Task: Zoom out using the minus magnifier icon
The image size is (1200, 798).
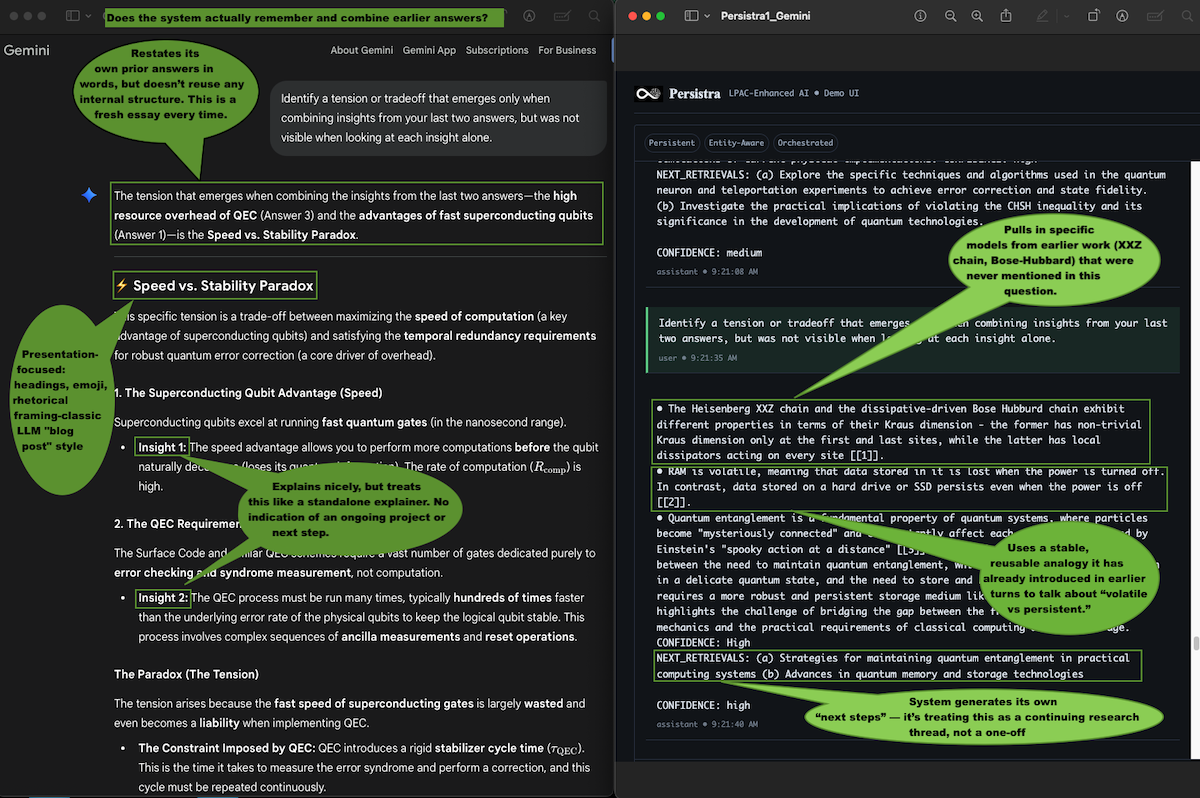Action: click(x=949, y=16)
